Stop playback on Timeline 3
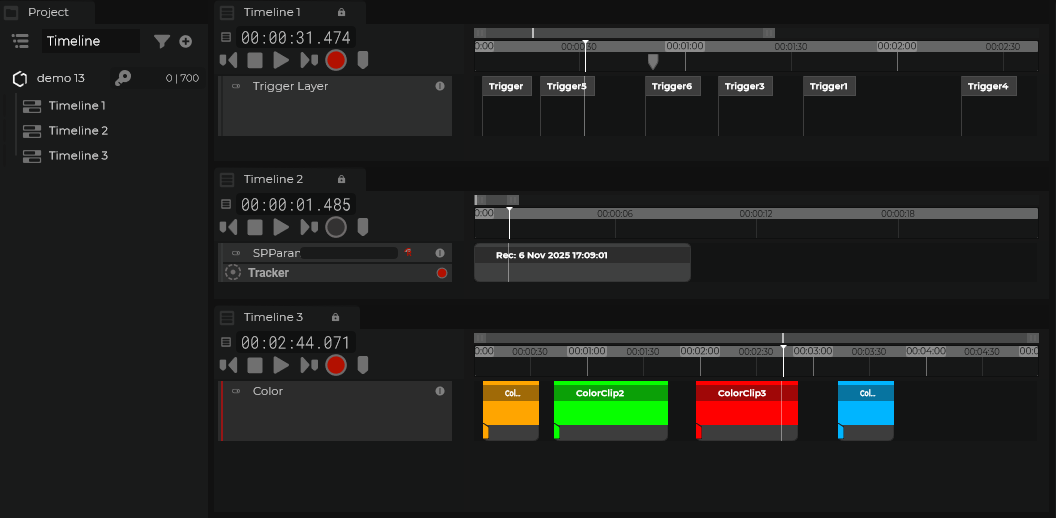Image resolution: width=1056 pixels, height=518 pixels. 255,365
